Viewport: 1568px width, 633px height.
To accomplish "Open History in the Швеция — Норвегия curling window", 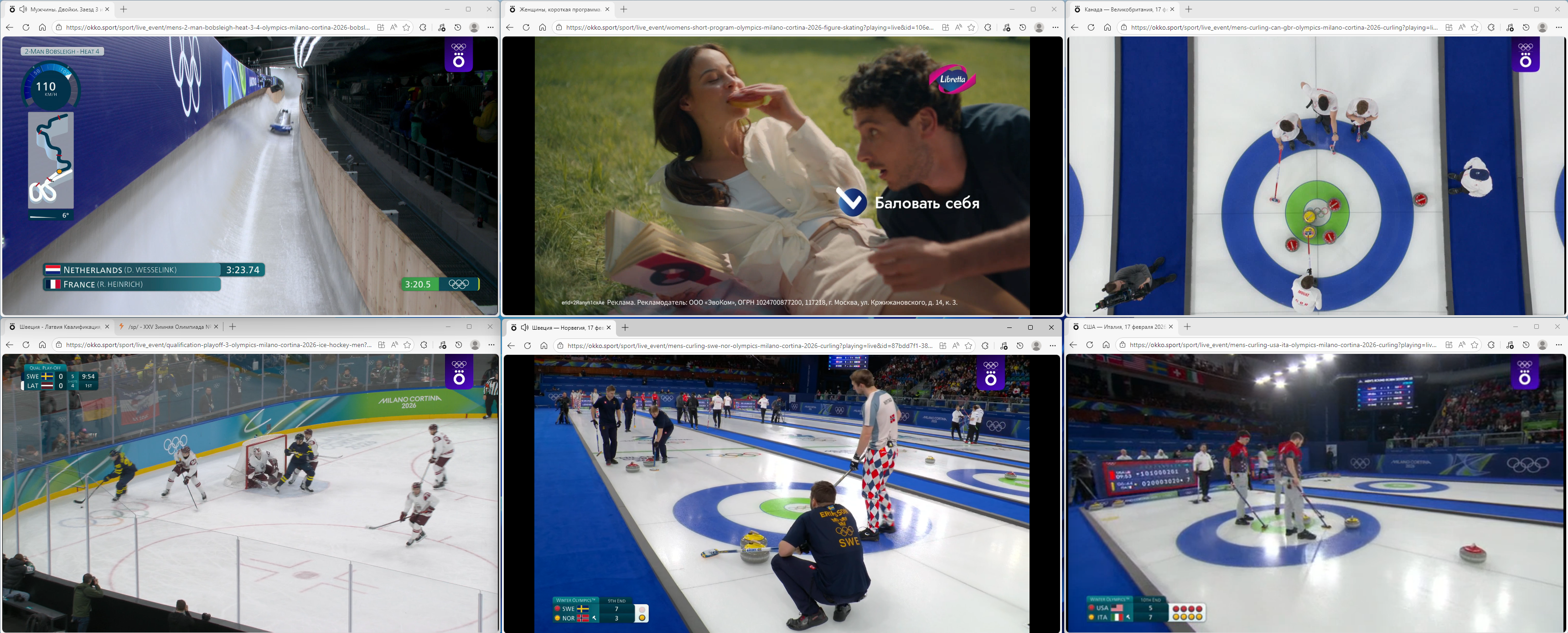I will pos(1020,346).
